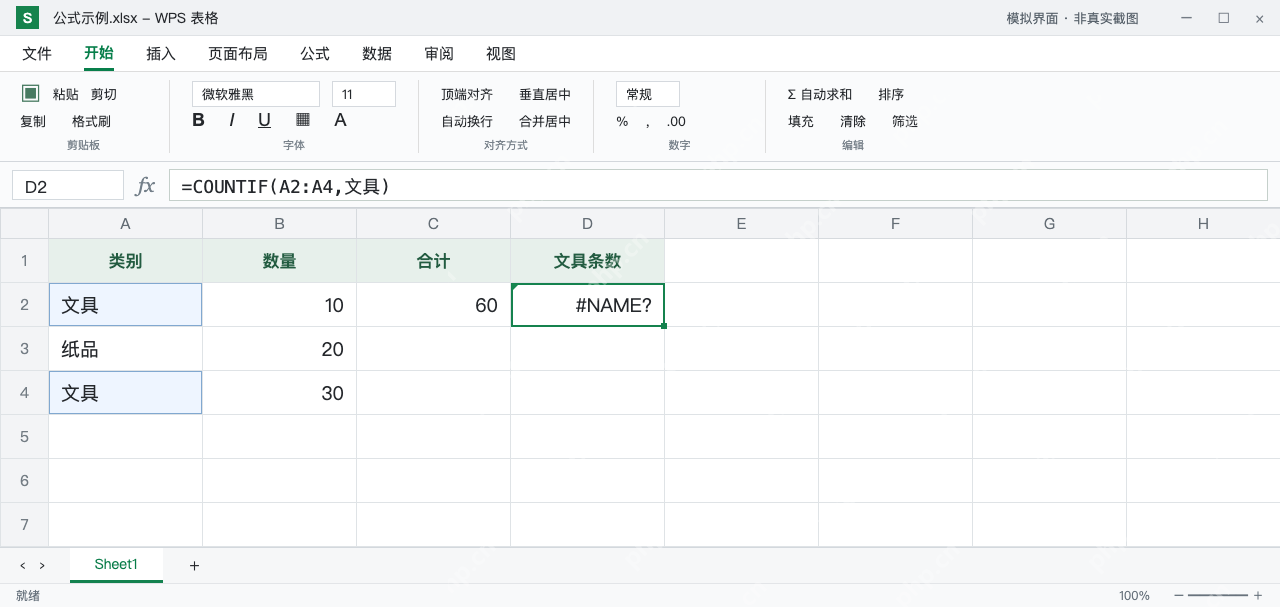This screenshot has width=1280, height=608.
Task: Click the font color A icon
Action: (340, 120)
